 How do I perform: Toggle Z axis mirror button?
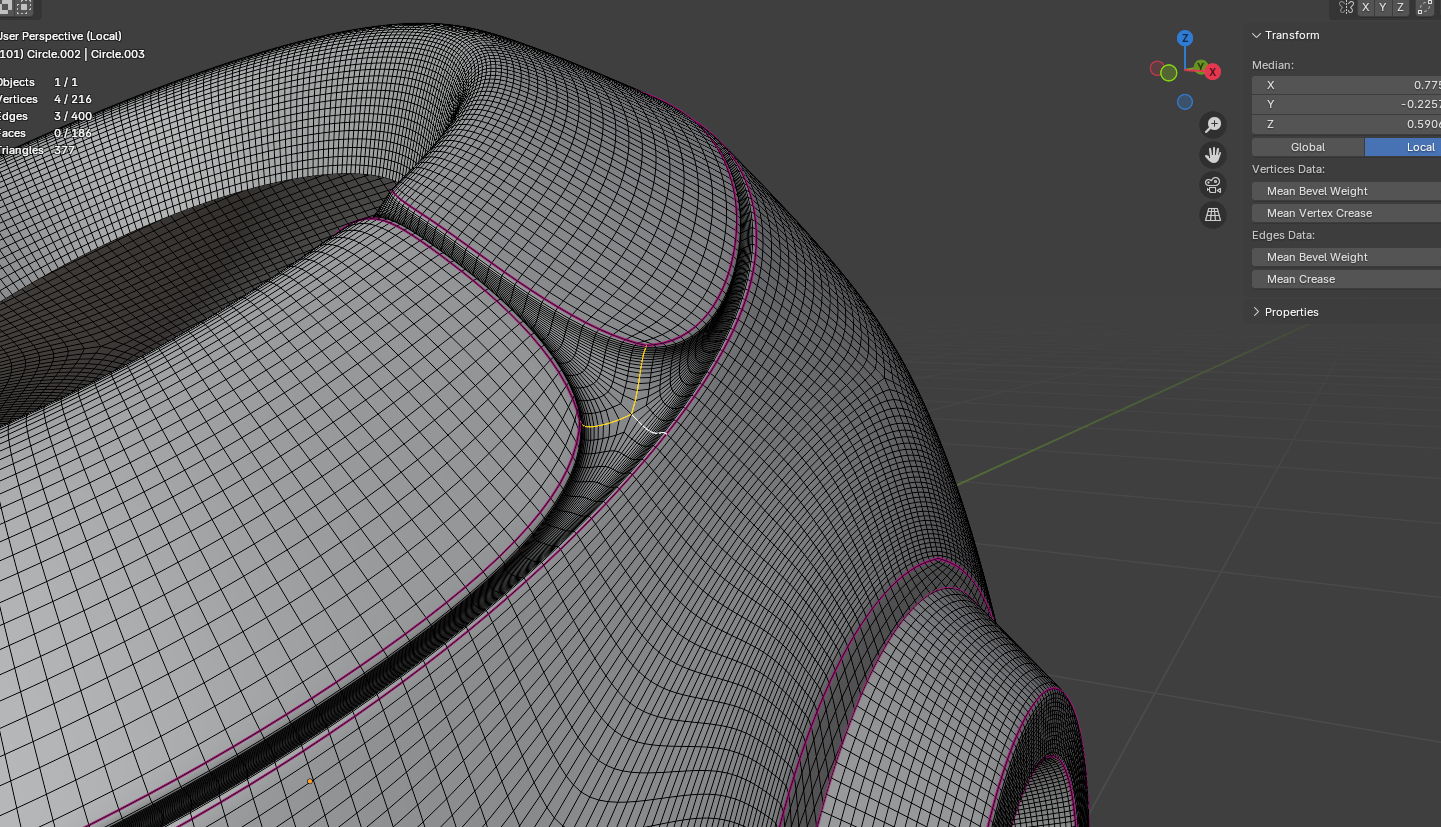[x=1400, y=7]
